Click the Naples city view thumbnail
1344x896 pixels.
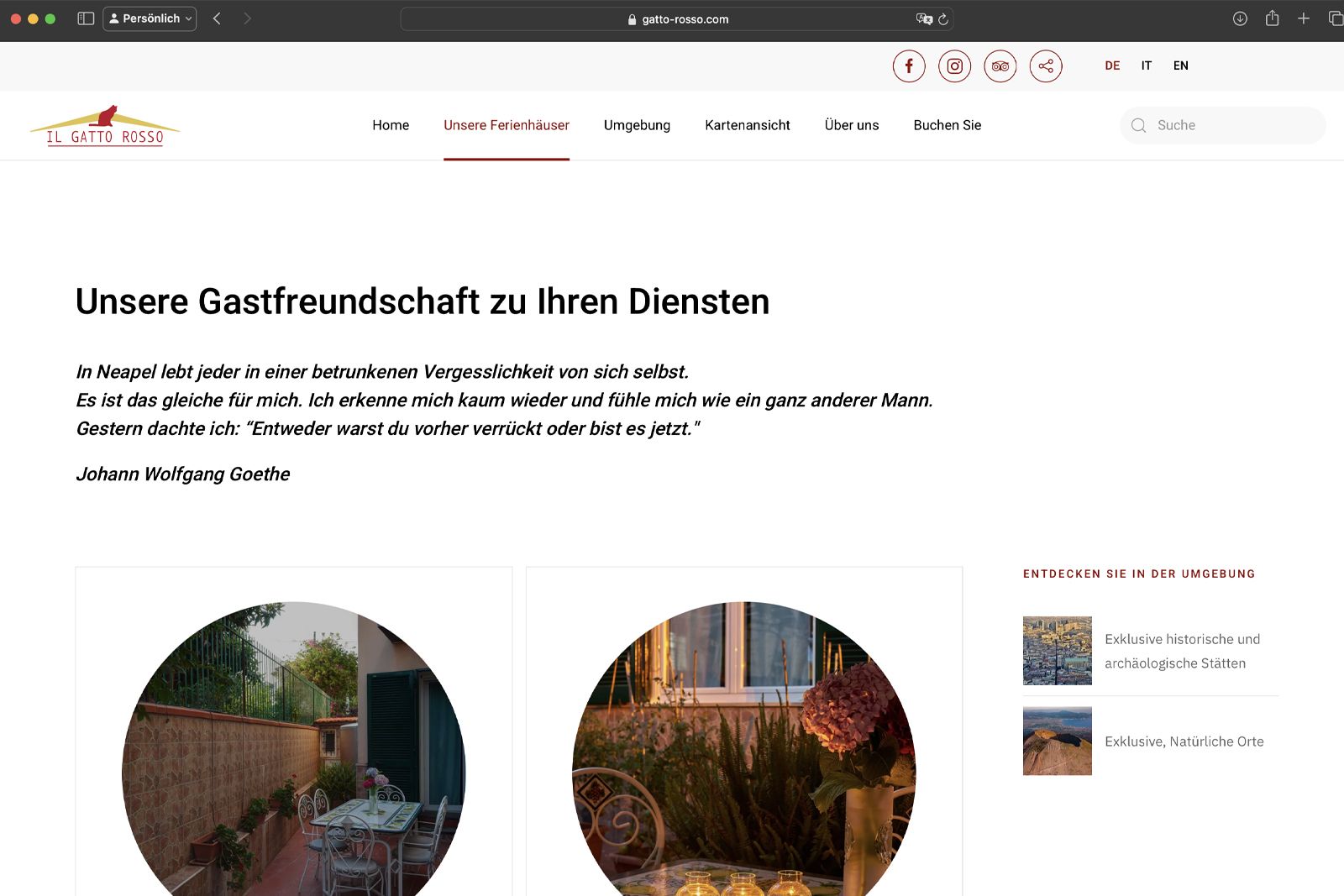[1058, 651]
